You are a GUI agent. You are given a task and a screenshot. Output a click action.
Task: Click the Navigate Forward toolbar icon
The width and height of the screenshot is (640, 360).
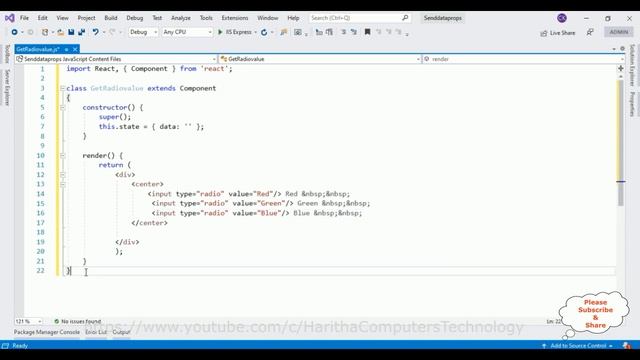pos(30,32)
